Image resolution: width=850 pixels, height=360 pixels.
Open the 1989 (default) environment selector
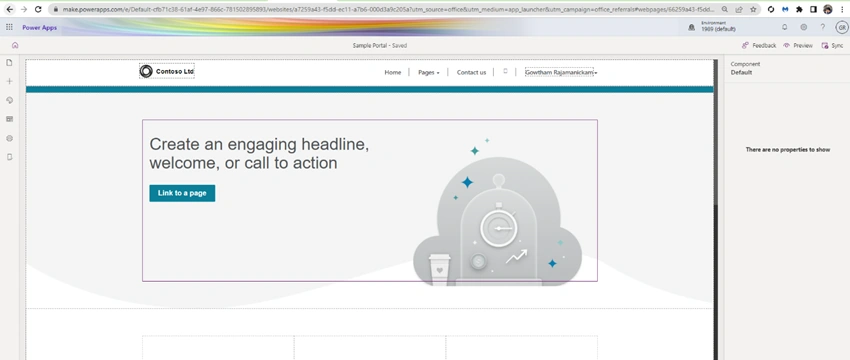click(x=718, y=27)
